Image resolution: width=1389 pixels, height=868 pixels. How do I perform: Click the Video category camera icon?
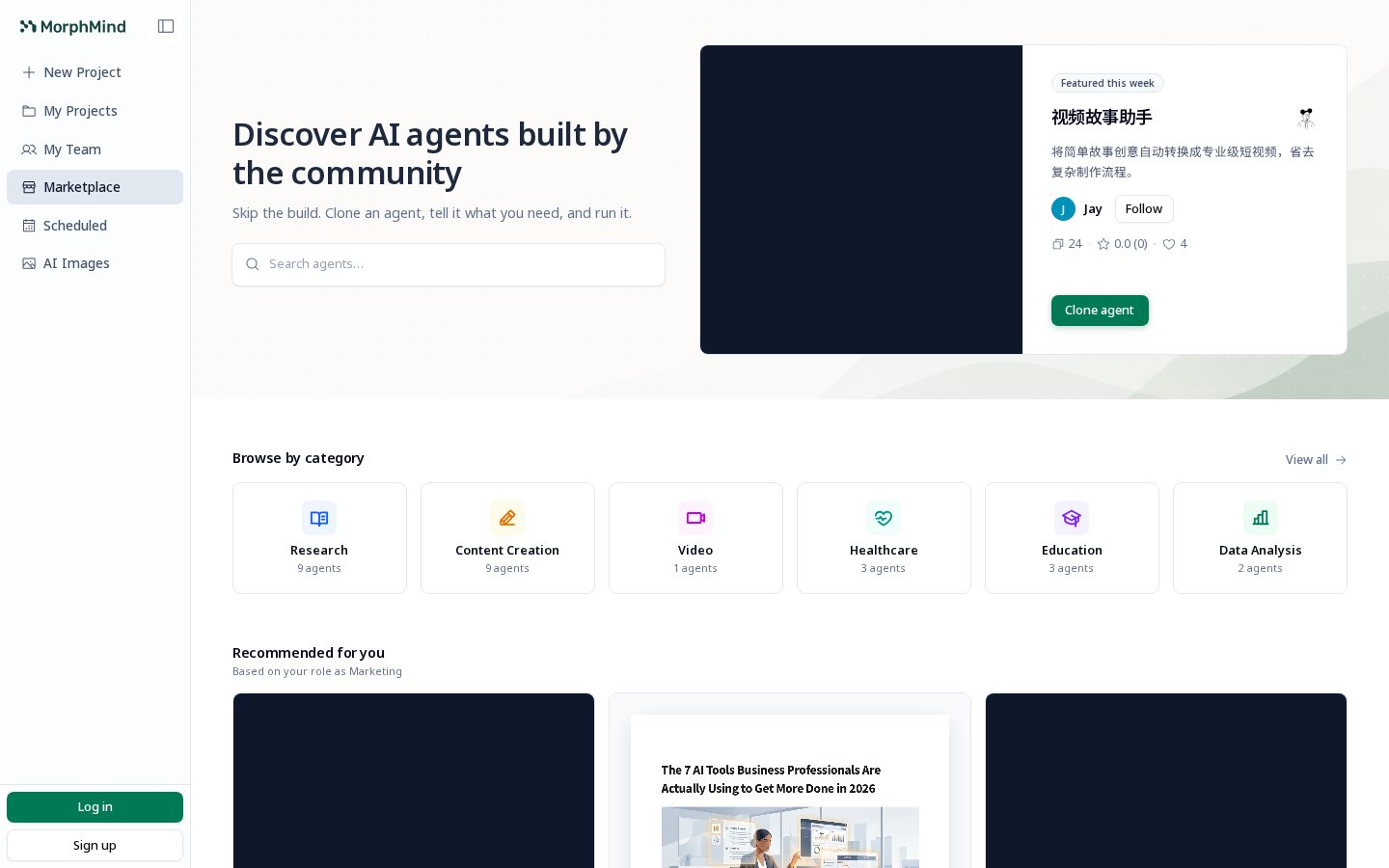(695, 518)
